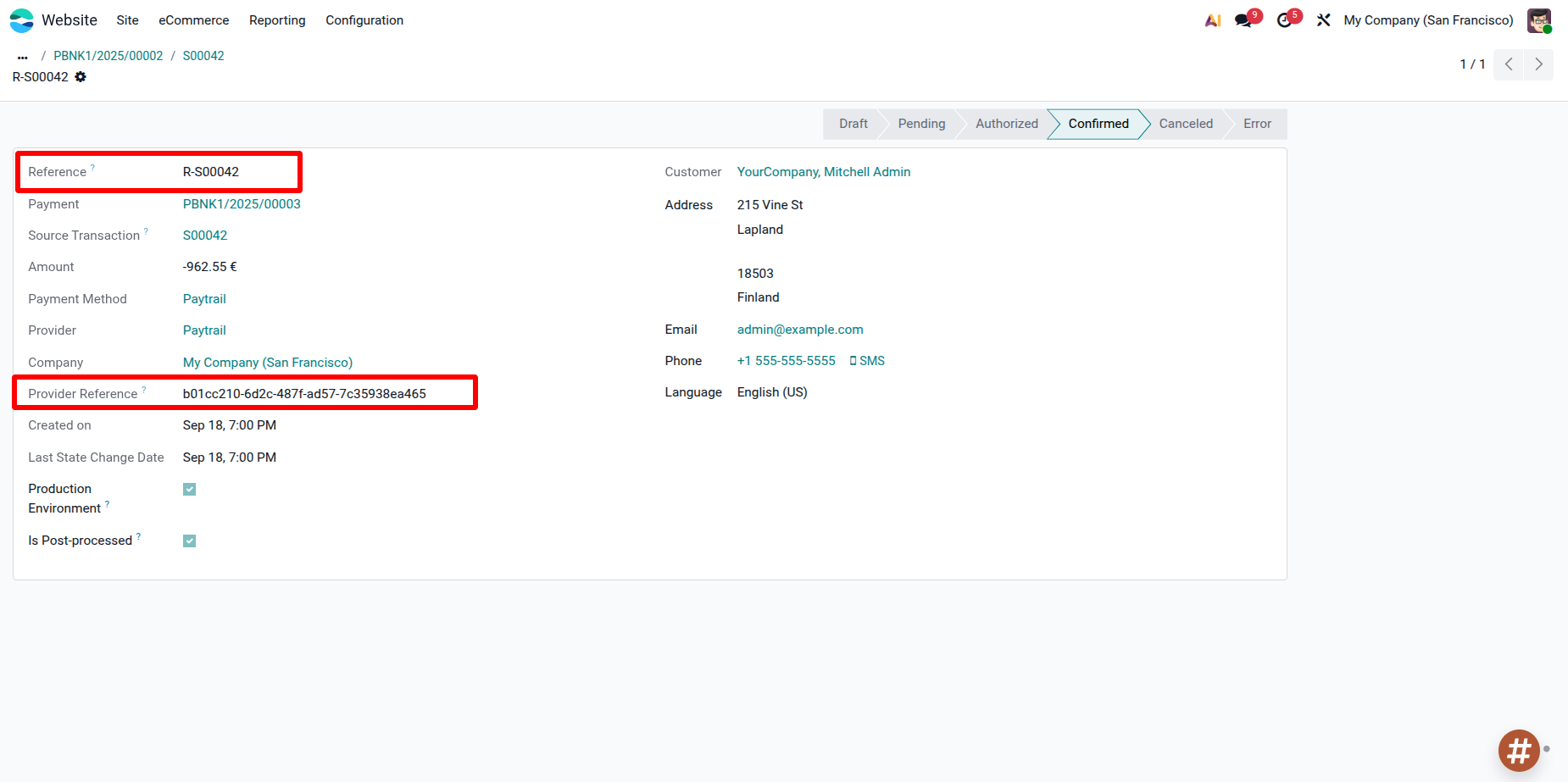Open customer YourCompany, Mitchell Admin

823,171
